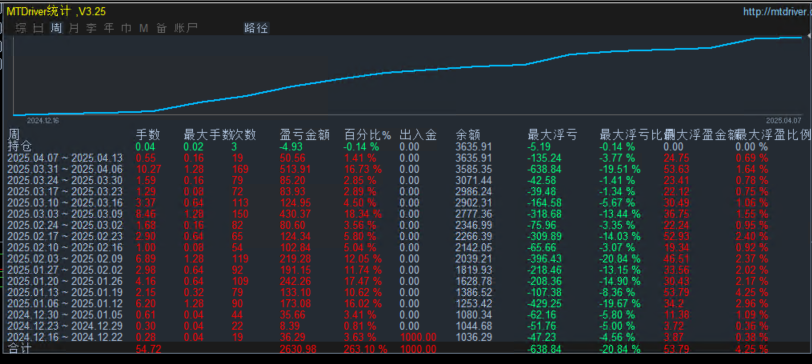Click max floating loss -135.24

pos(544,158)
